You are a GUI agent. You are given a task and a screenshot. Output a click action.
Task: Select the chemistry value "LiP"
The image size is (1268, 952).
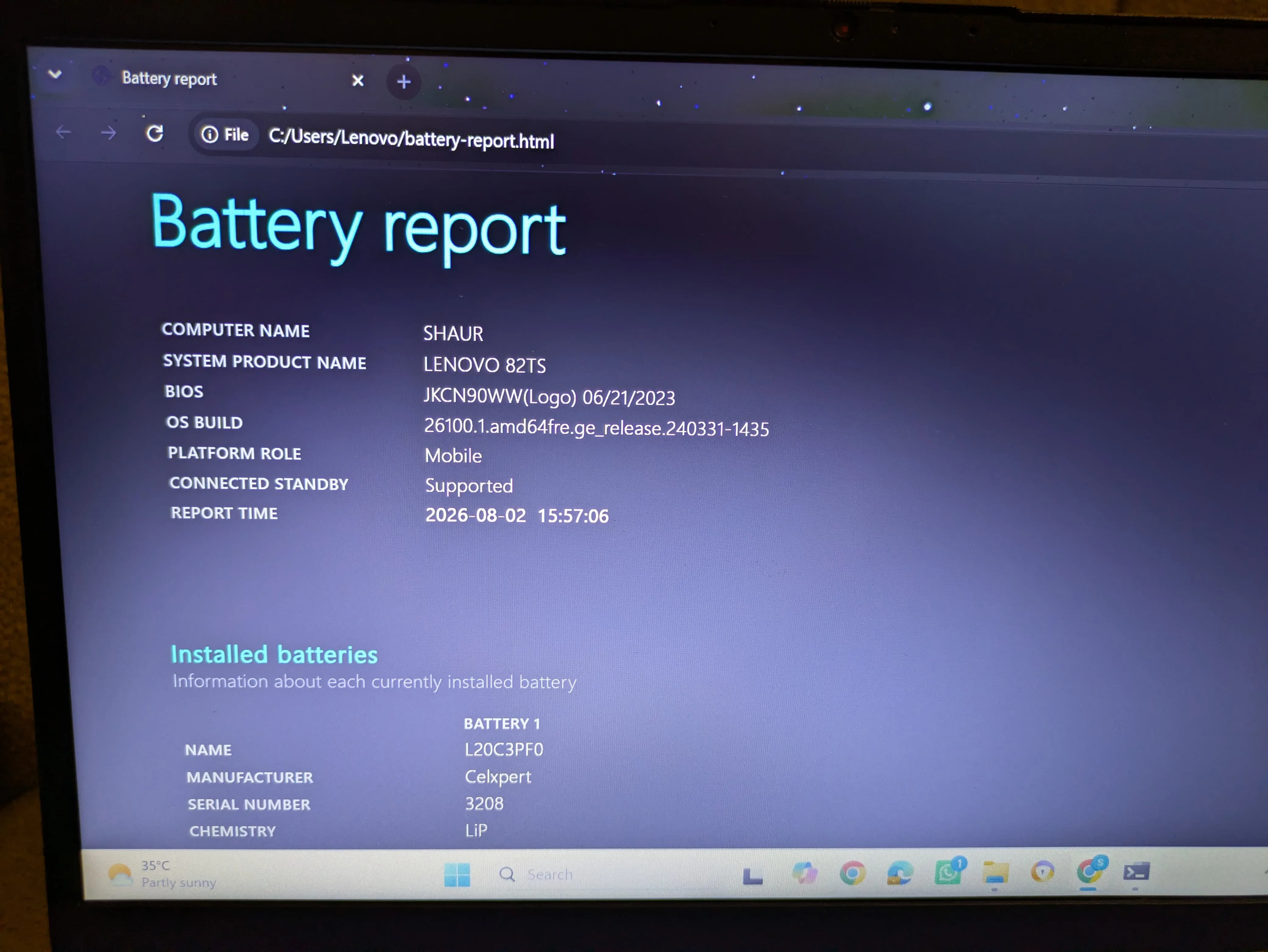point(476,830)
